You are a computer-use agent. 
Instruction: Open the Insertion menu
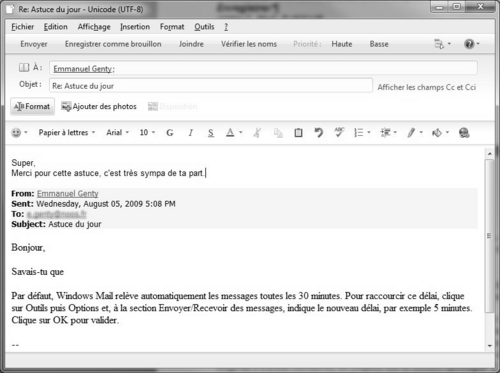pos(135,27)
